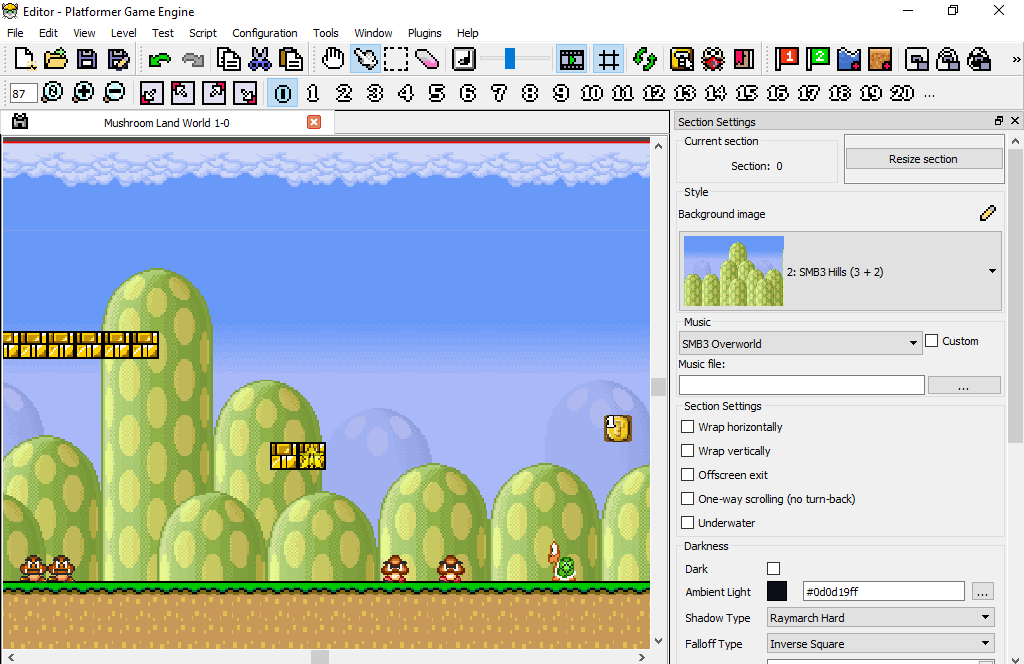
Task: Select the pointing-hand selection tool
Action: [x=365, y=59]
